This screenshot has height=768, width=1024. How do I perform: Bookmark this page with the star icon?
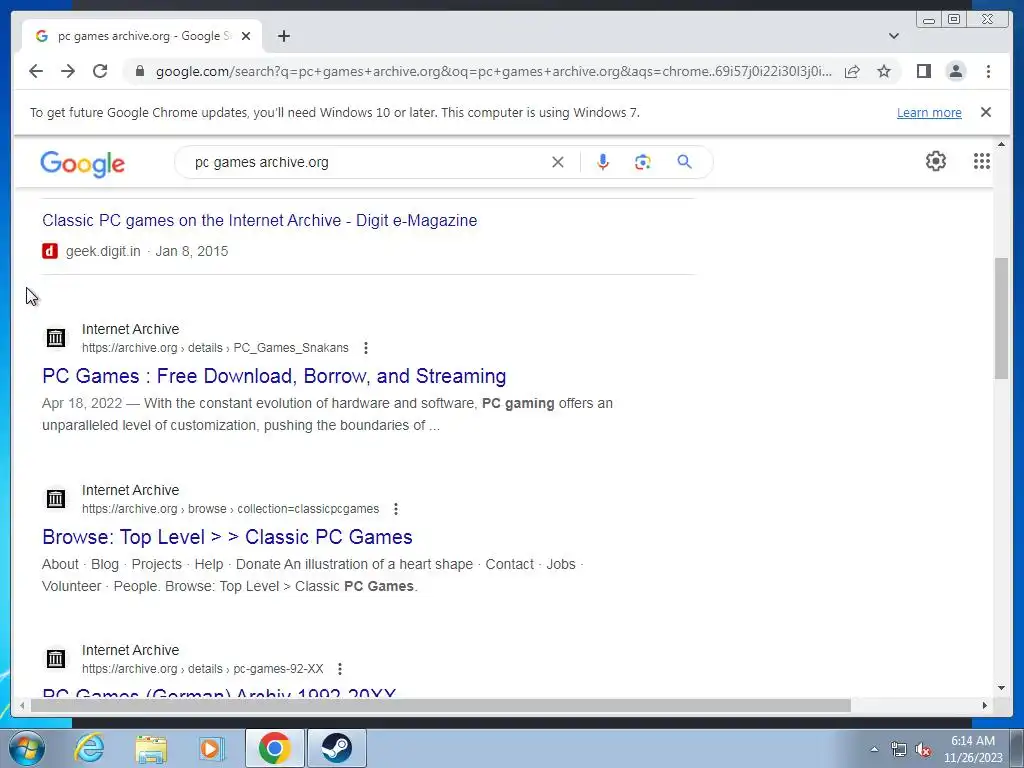(x=884, y=71)
